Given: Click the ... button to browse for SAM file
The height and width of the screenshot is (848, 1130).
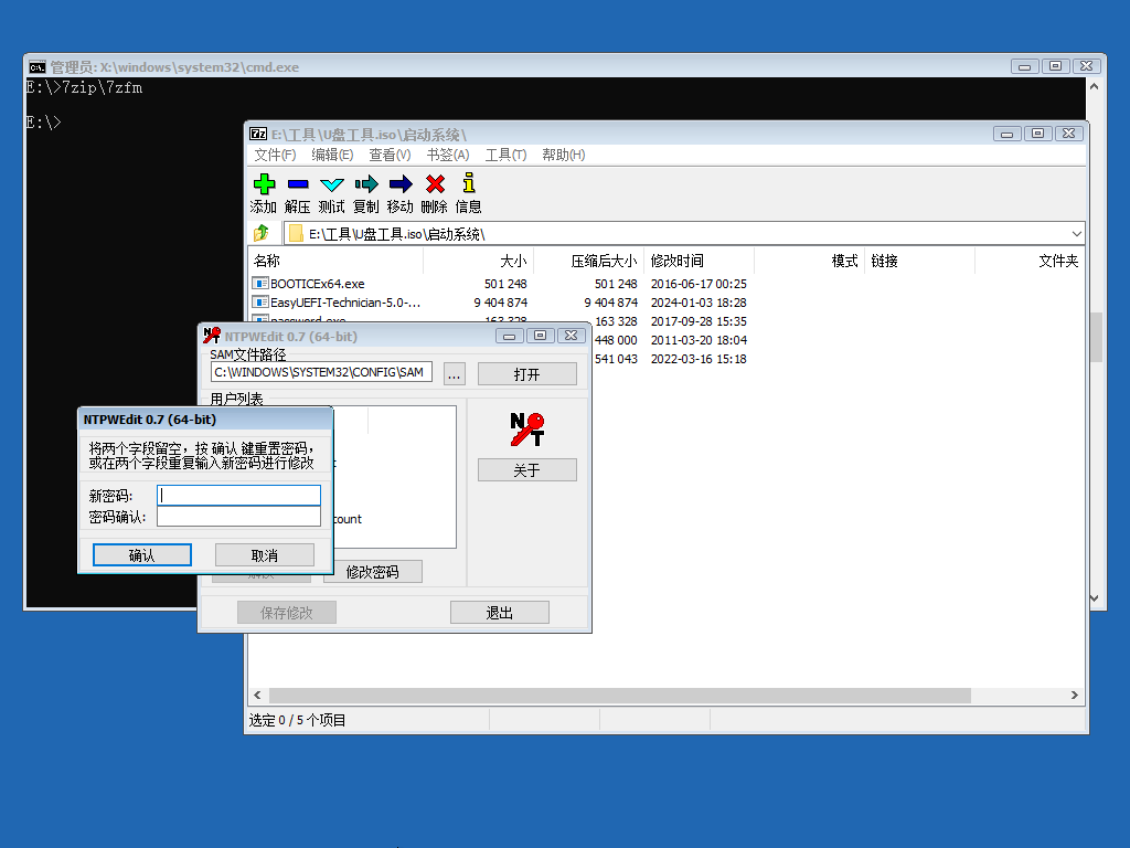Looking at the screenshot, I should (454, 373).
